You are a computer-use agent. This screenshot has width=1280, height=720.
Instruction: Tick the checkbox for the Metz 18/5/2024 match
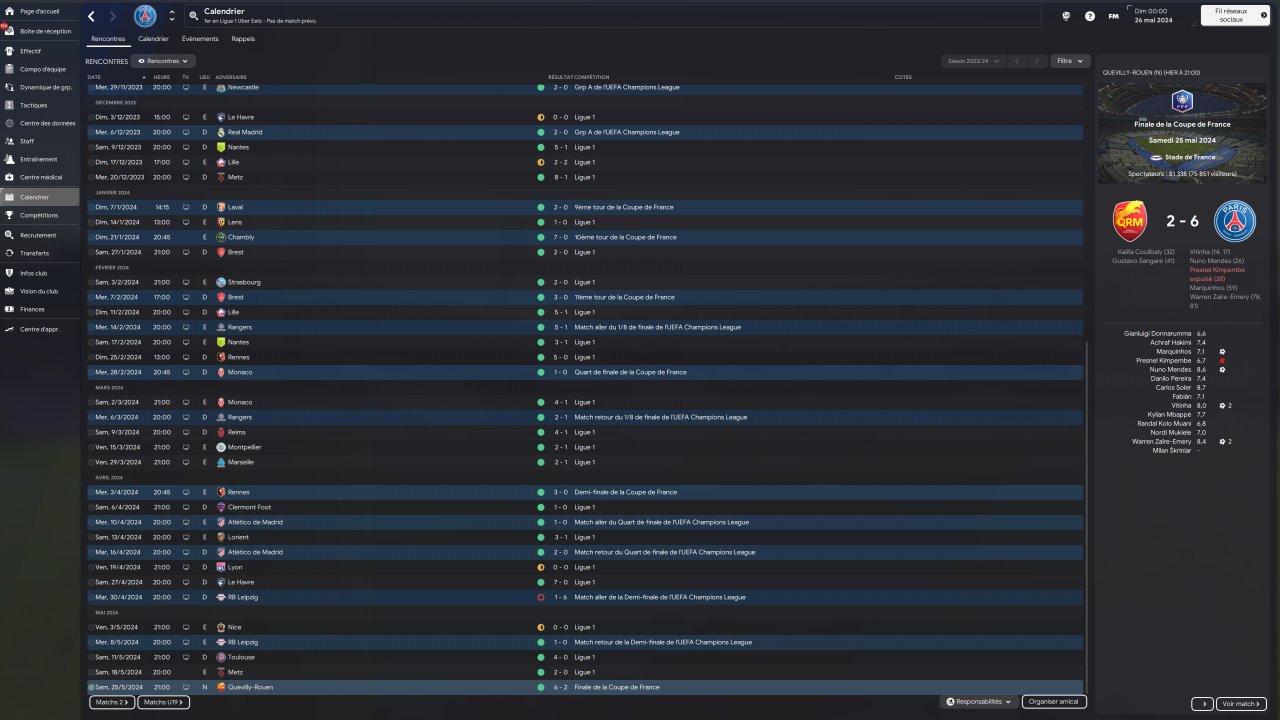[91, 672]
